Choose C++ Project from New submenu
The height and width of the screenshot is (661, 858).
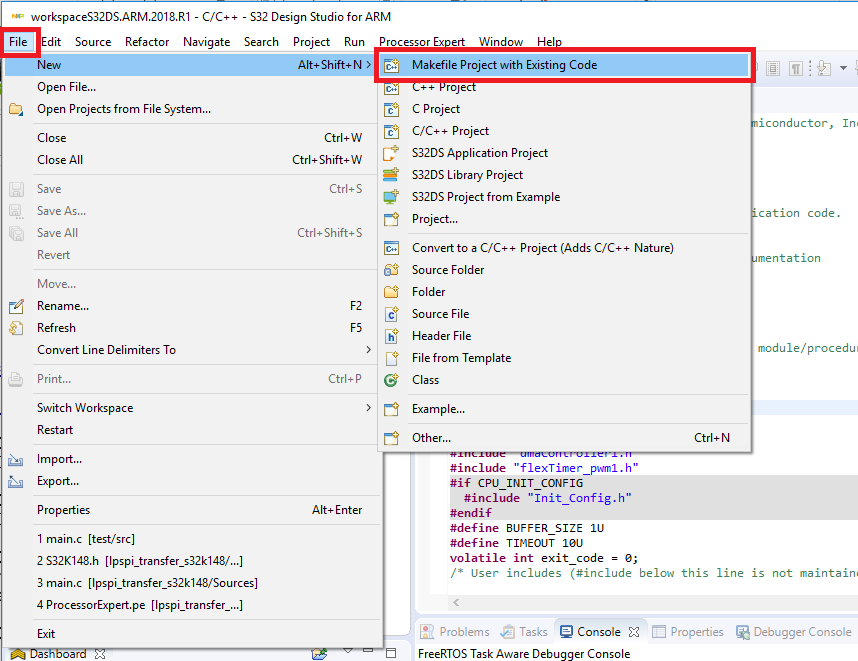[565, 87]
